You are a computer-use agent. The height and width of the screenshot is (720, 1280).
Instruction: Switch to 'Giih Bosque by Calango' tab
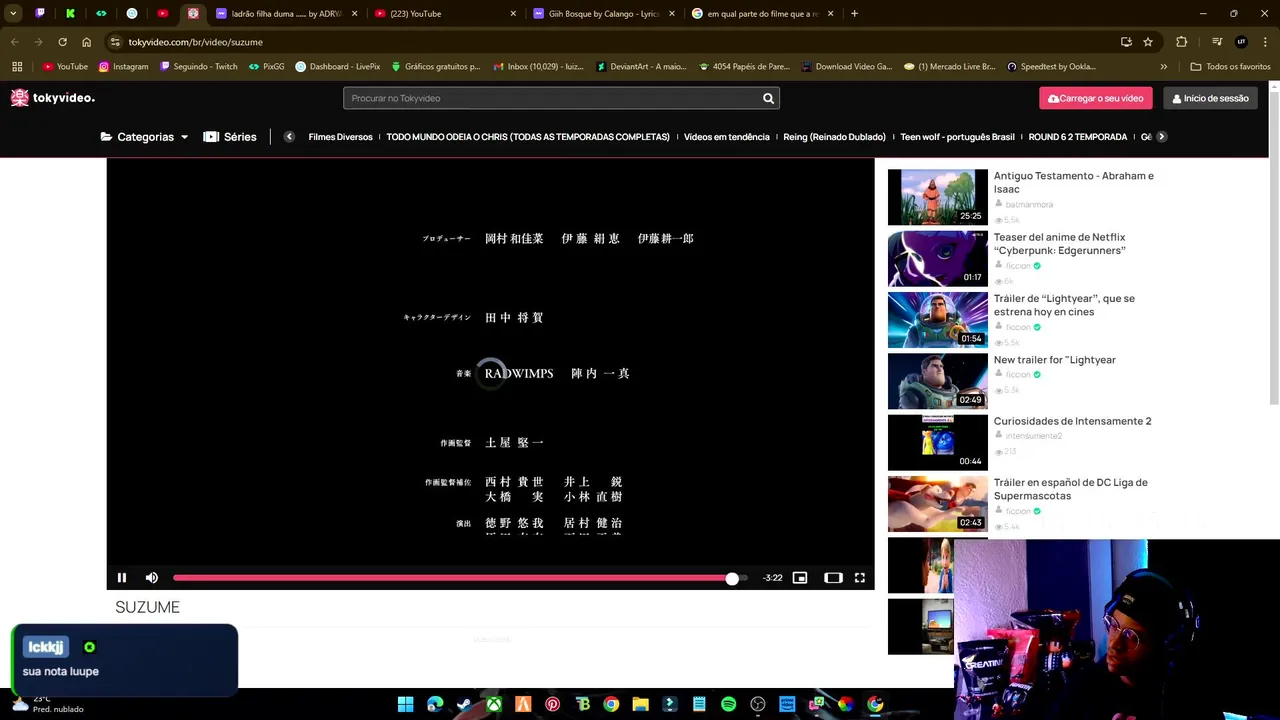(604, 14)
